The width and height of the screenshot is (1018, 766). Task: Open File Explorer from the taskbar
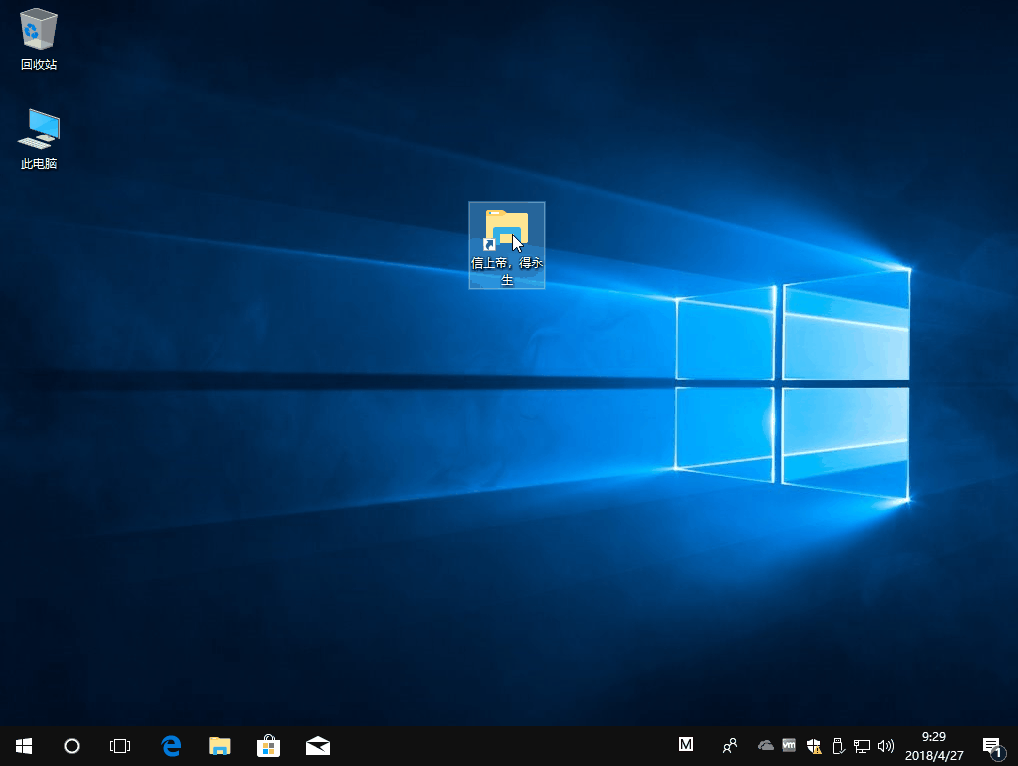219,745
